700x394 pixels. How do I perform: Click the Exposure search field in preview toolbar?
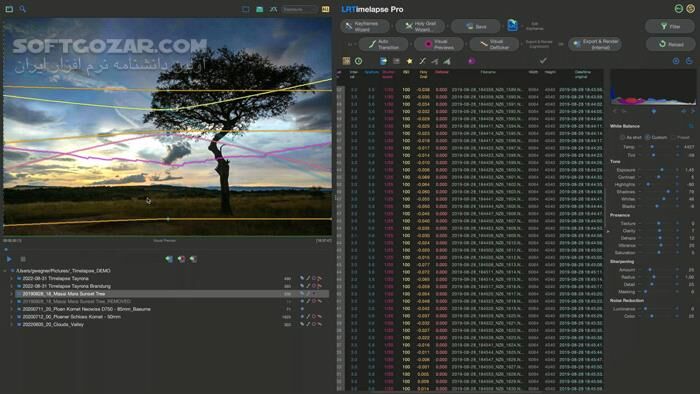pyautogui.click(x=300, y=9)
